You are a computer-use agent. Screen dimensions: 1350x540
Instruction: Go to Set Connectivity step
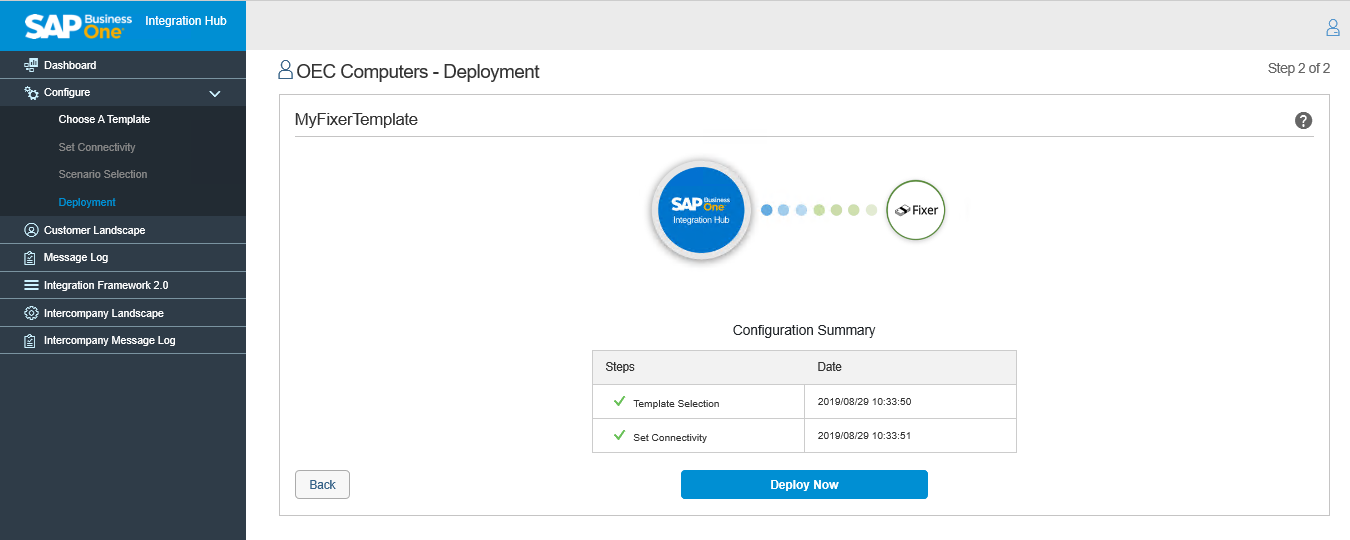coord(97,148)
